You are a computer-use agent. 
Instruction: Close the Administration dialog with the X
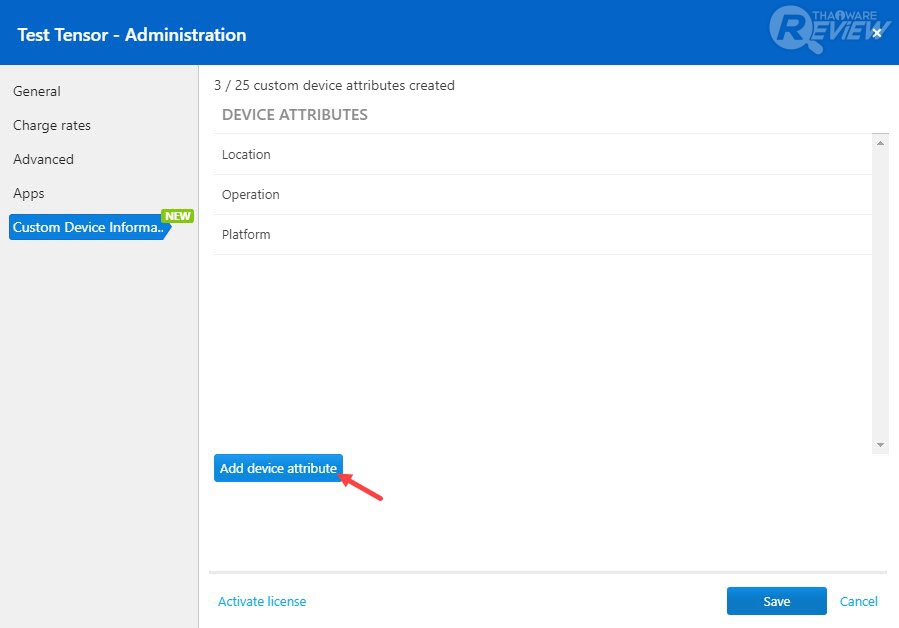pyautogui.click(x=877, y=33)
